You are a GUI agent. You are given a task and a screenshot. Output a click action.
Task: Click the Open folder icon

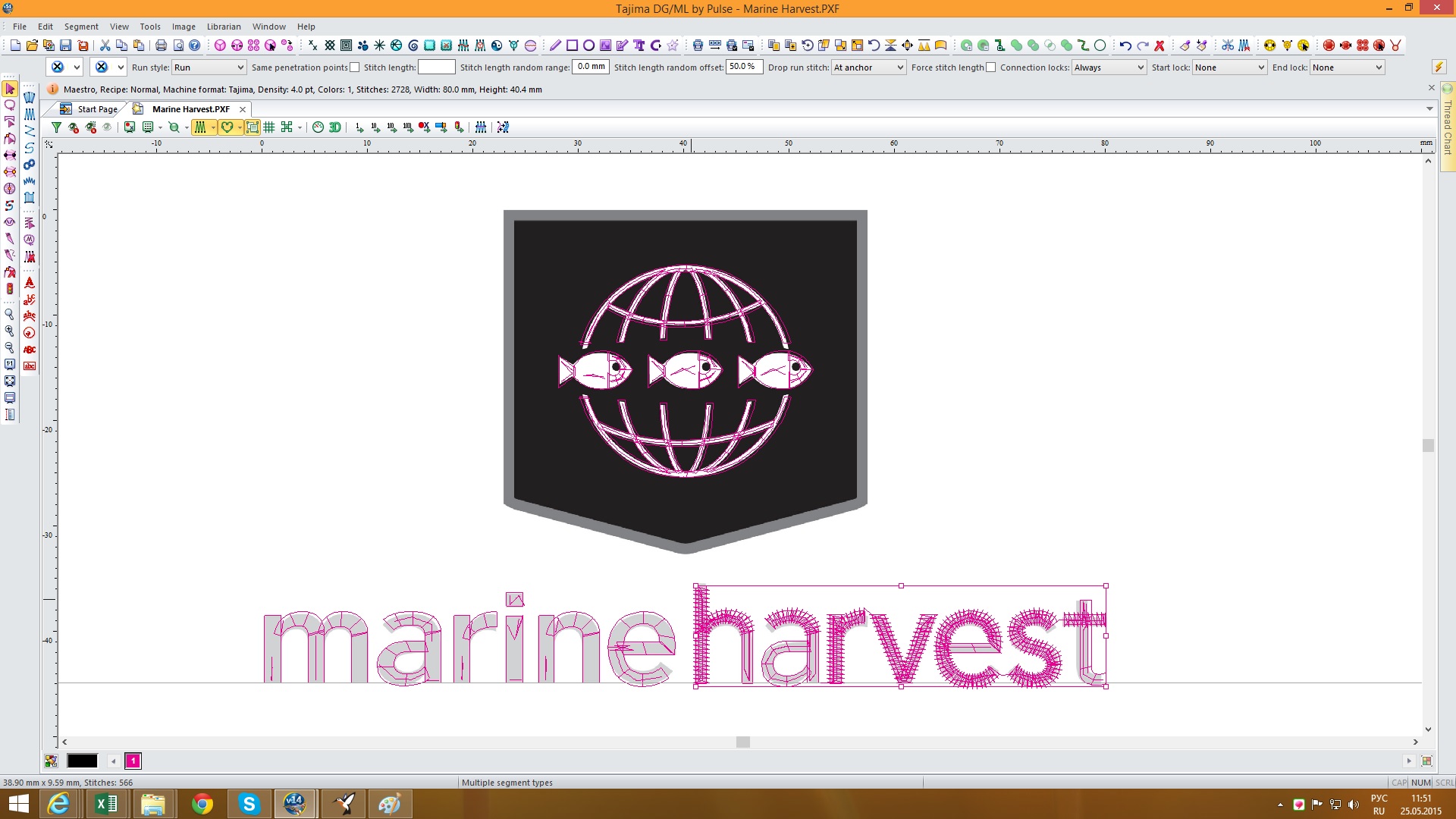[32, 45]
